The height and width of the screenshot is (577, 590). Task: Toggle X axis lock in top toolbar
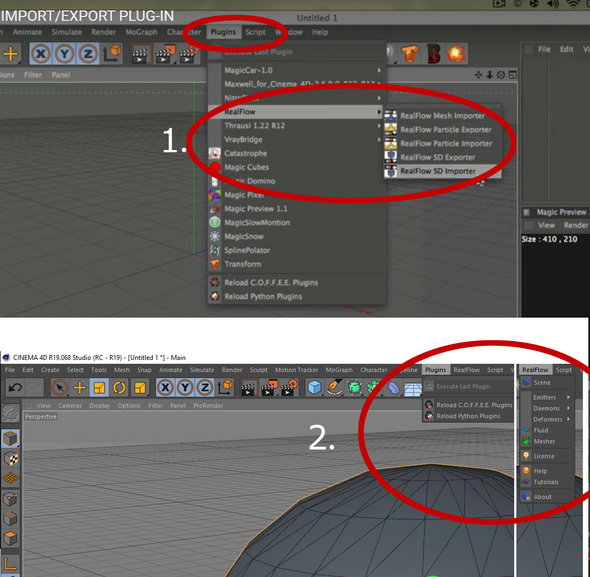[x=41, y=54]
